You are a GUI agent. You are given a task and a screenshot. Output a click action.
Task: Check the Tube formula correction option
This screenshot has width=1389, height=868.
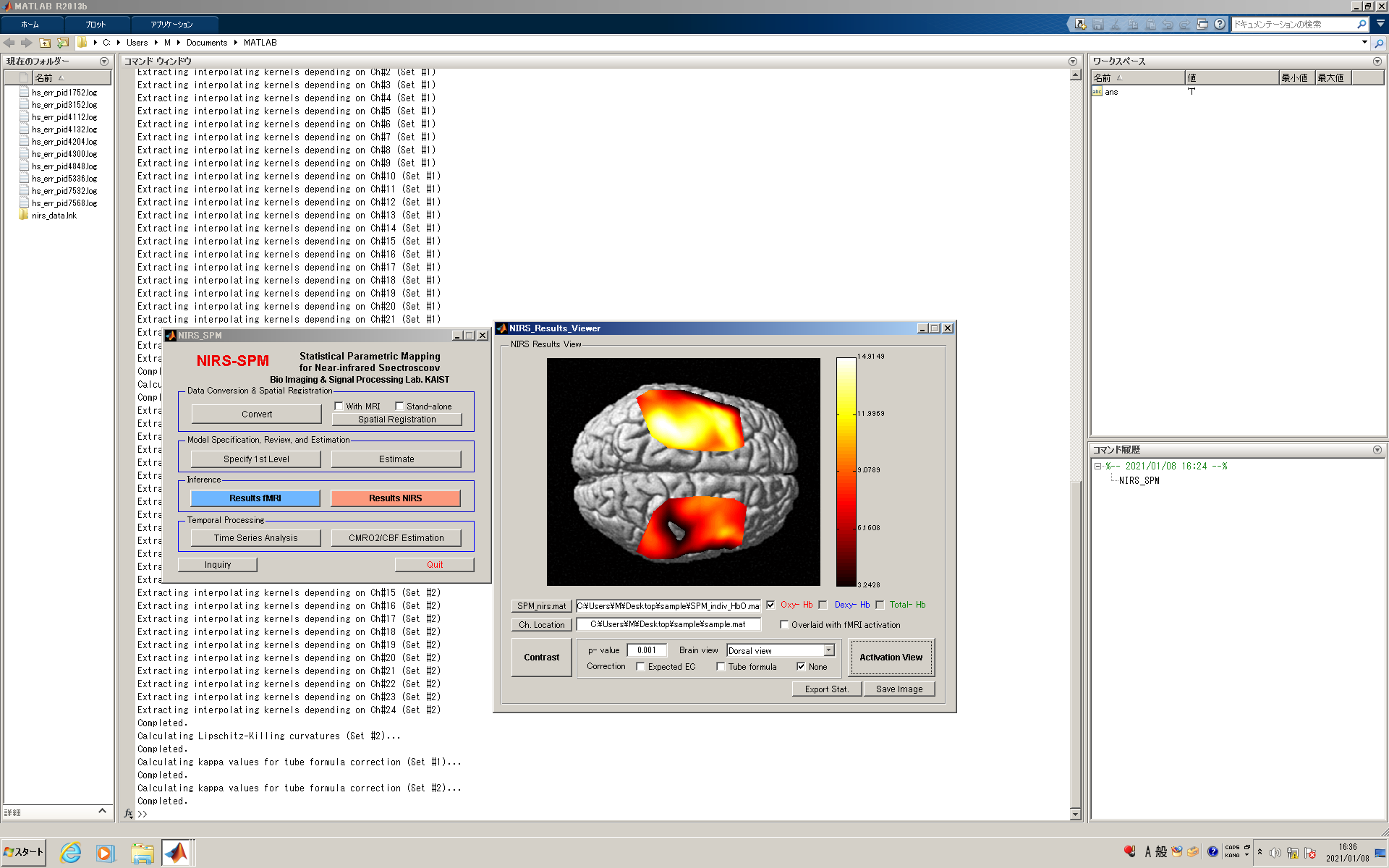click(x=721, y=667)
